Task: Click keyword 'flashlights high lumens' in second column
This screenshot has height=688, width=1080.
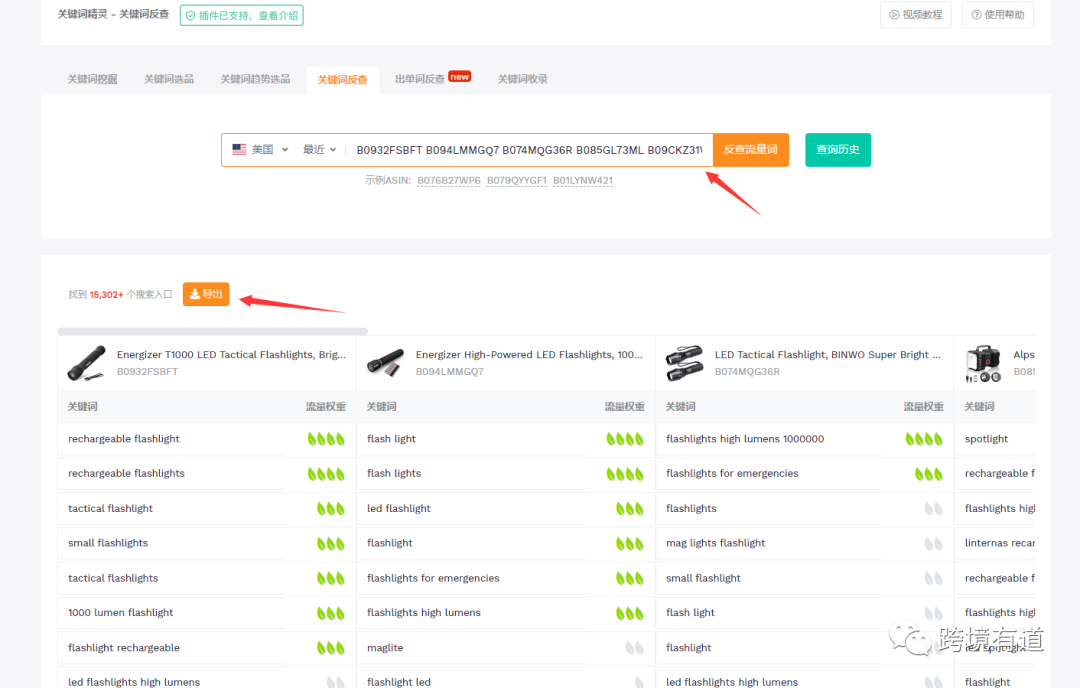Action: point(424,612)
